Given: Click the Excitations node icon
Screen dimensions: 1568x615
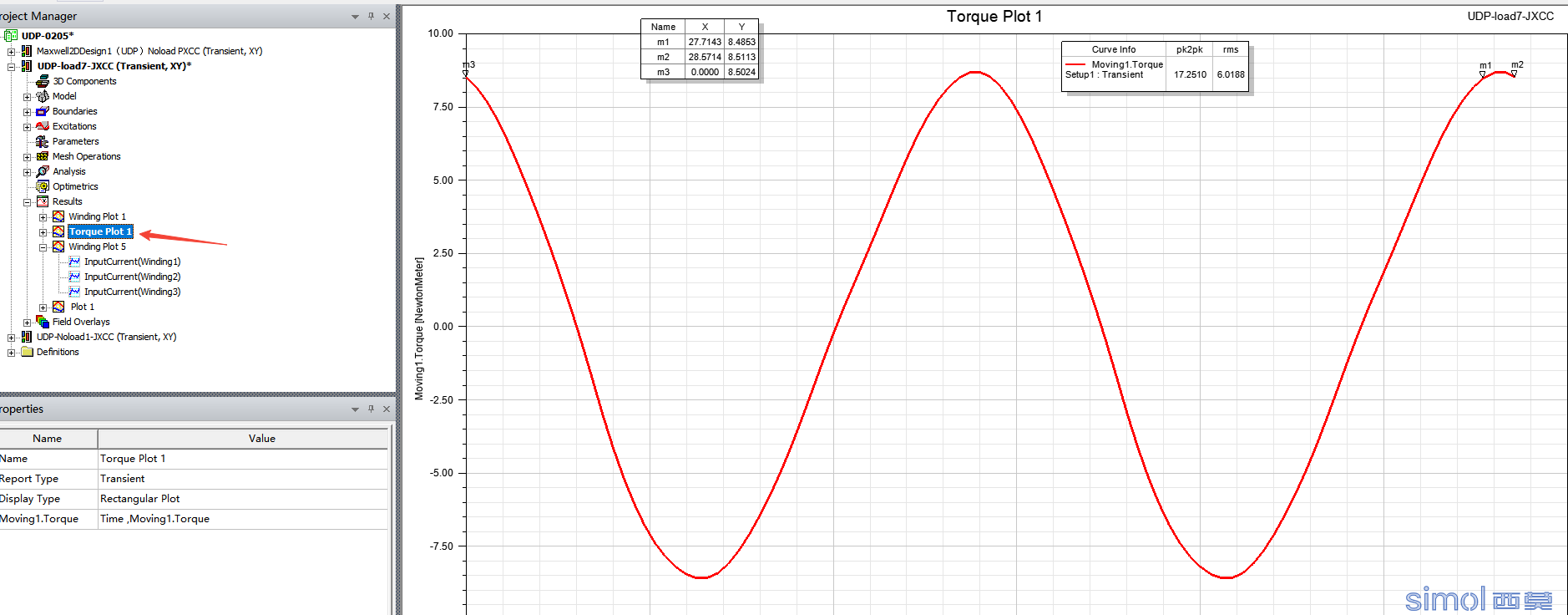Looking at the screenshot, I should (43, 126).
